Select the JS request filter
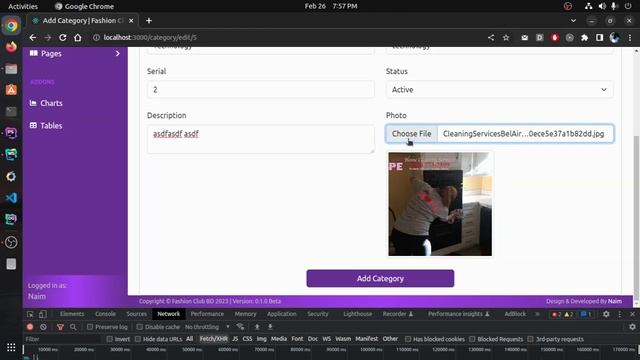The height and width of the screenshot is (360, 640). click(x=235, y=339)
